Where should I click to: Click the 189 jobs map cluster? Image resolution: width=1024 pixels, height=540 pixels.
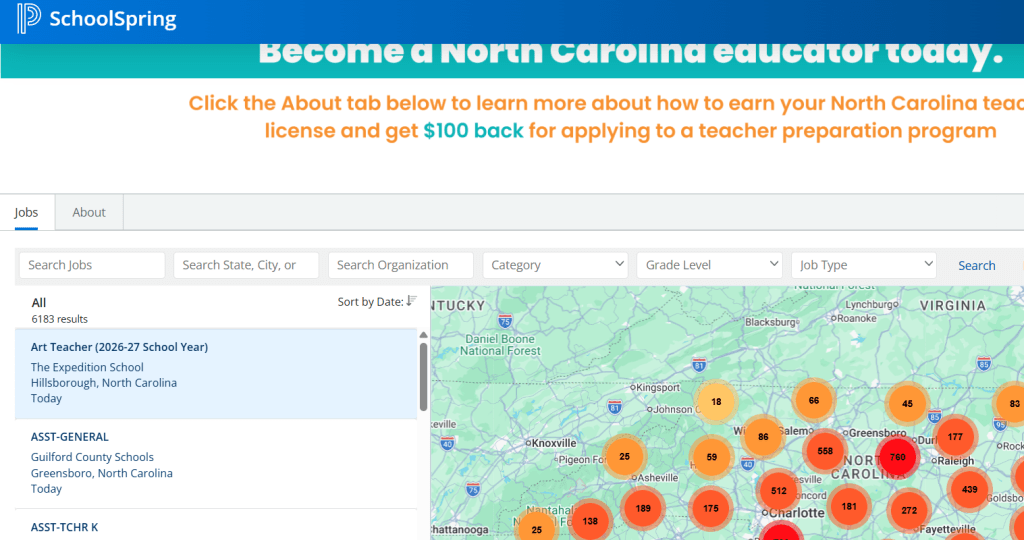pyautogui.click(x=643, y=508)
